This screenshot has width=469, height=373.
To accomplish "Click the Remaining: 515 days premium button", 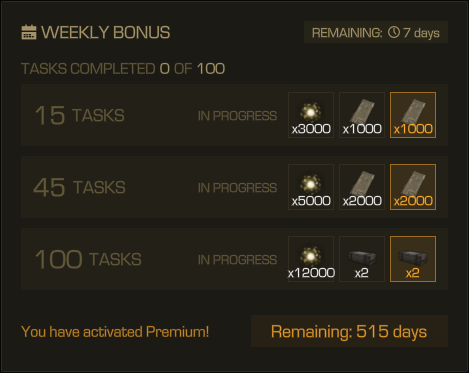I will 349,331.
